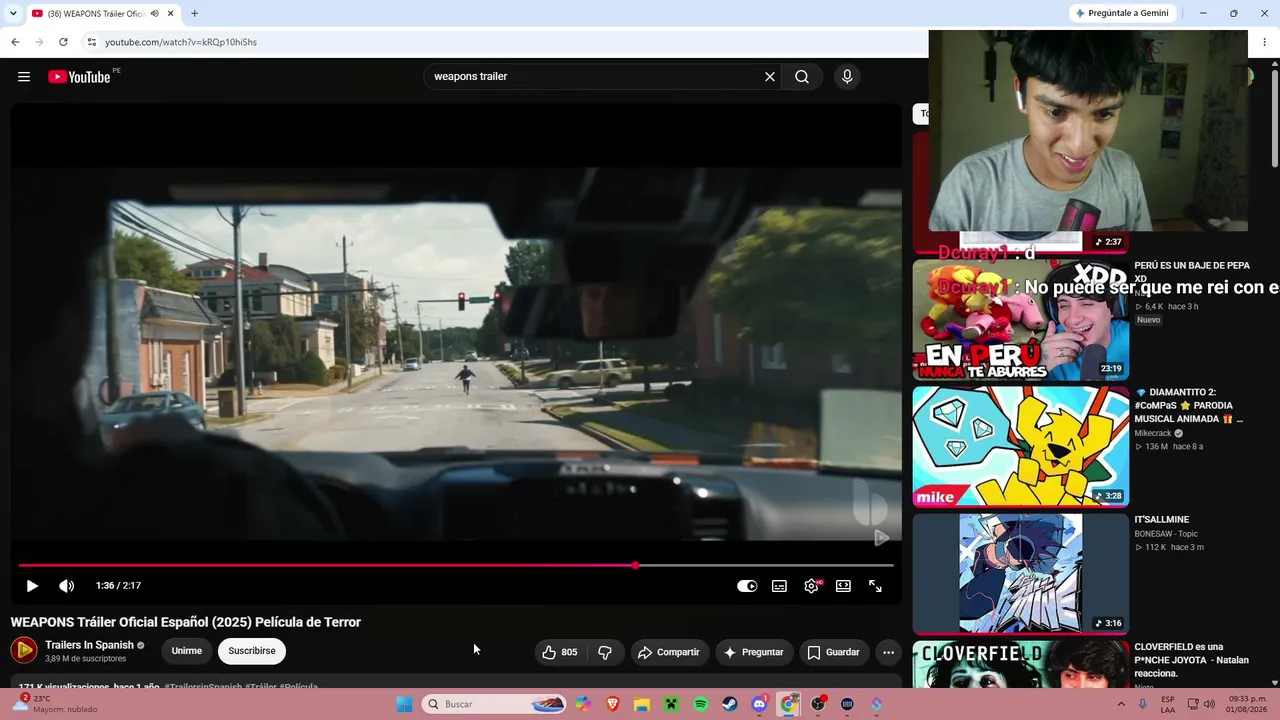Open Steam from the taskbar
This screenshot has width=1280, height=720.
click(730, 704)
